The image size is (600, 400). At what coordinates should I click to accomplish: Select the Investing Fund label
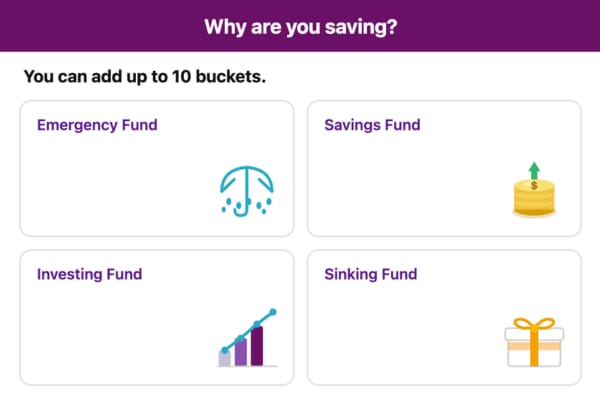[89, 274]
